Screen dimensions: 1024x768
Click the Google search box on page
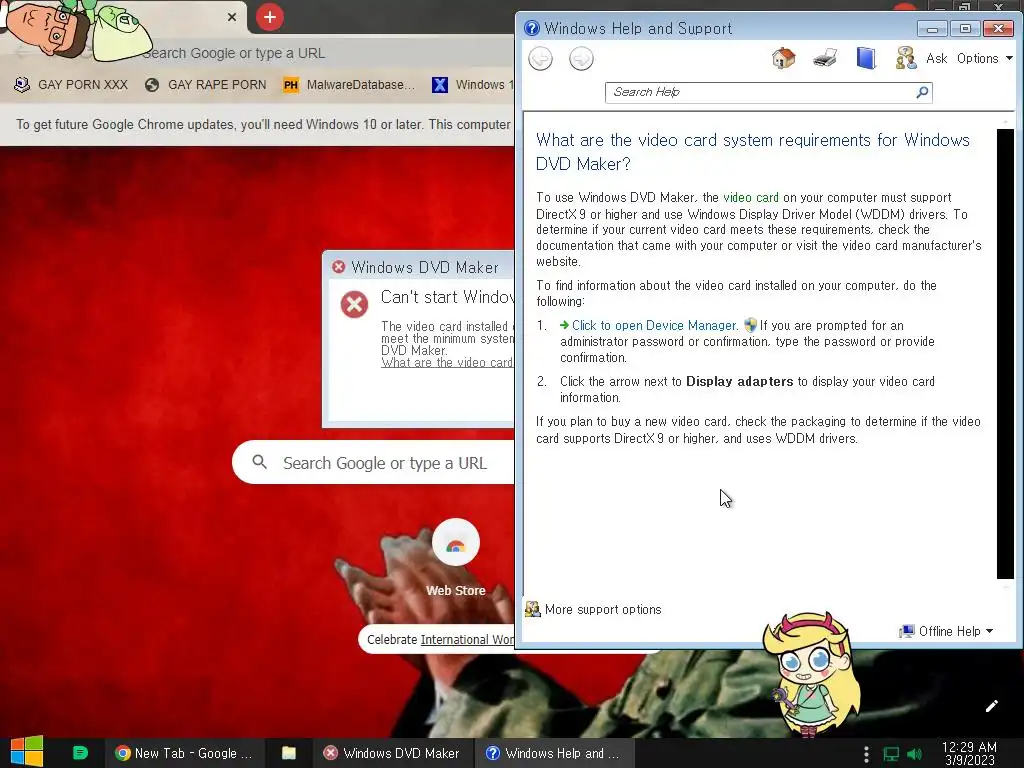click(373, 463)
